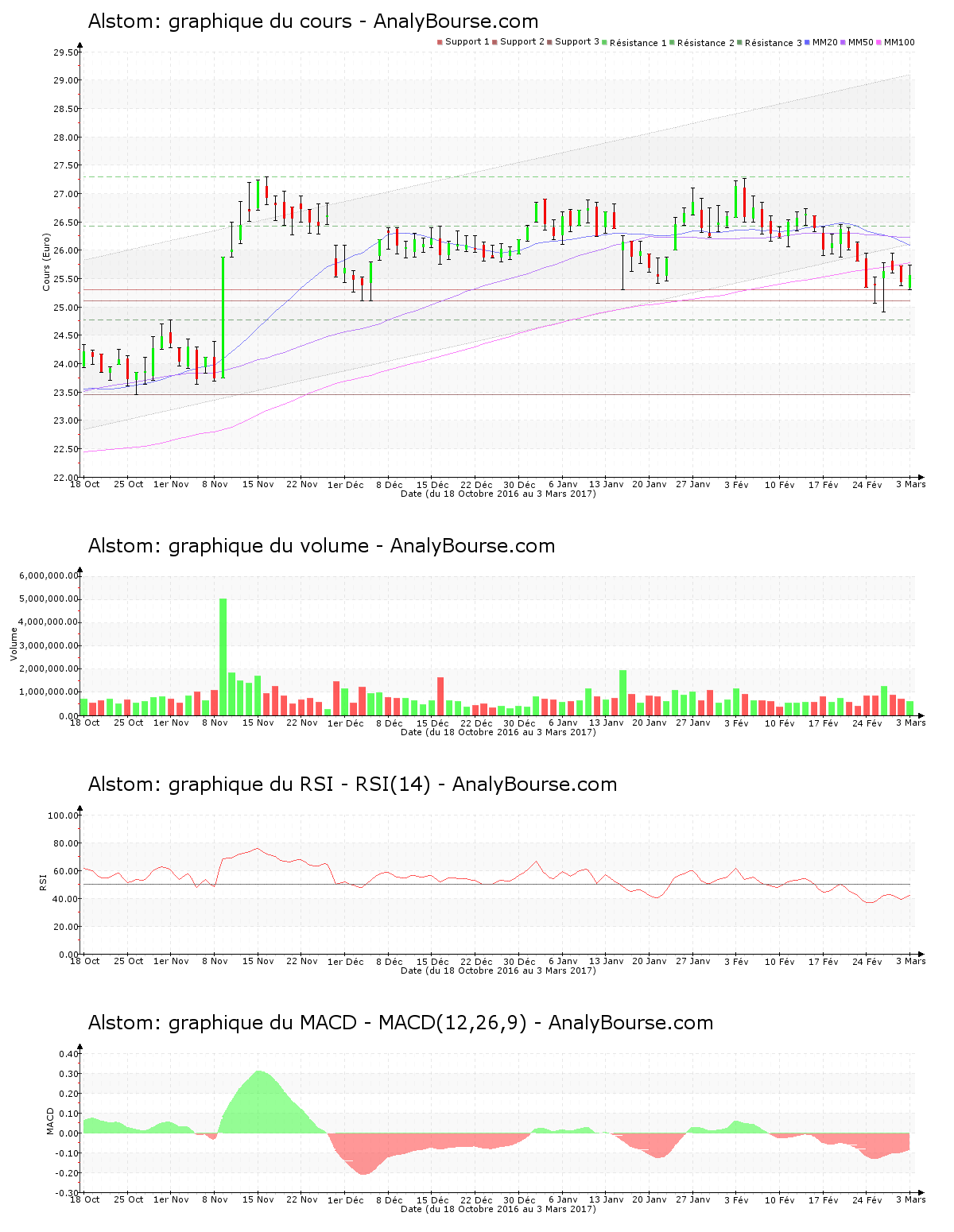Click '1er Déc' date tick under RSI chart
The width and height of the screenshot is (954, 1232).
346,961
